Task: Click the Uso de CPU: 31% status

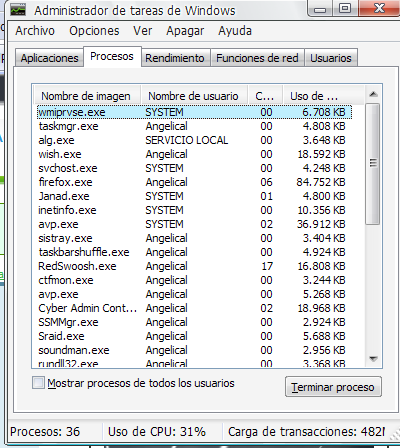Action: coord(157,432)
